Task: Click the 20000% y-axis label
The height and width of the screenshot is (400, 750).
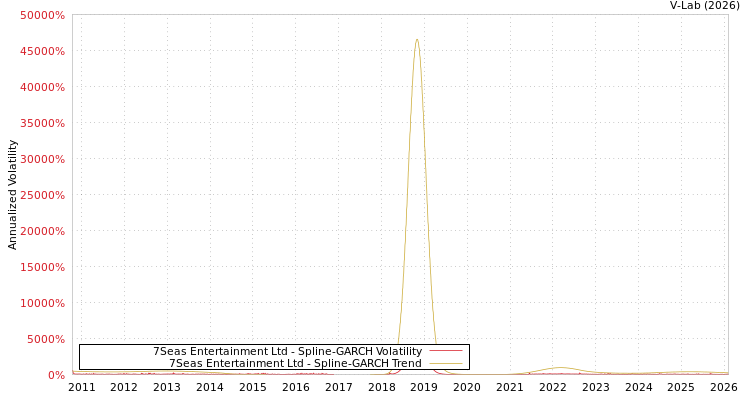Action: coord(42,231)
